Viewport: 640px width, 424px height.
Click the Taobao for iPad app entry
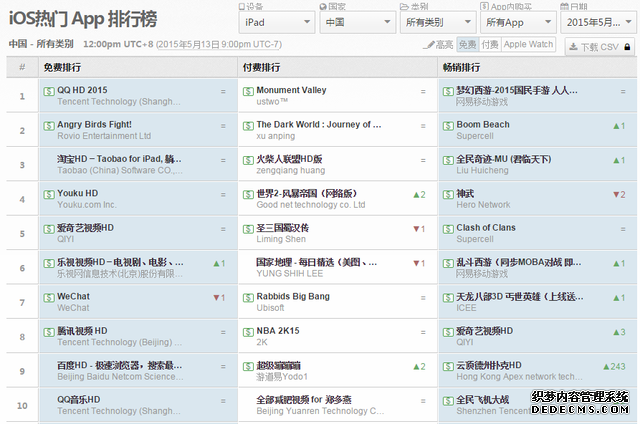(x=119, y=159)
